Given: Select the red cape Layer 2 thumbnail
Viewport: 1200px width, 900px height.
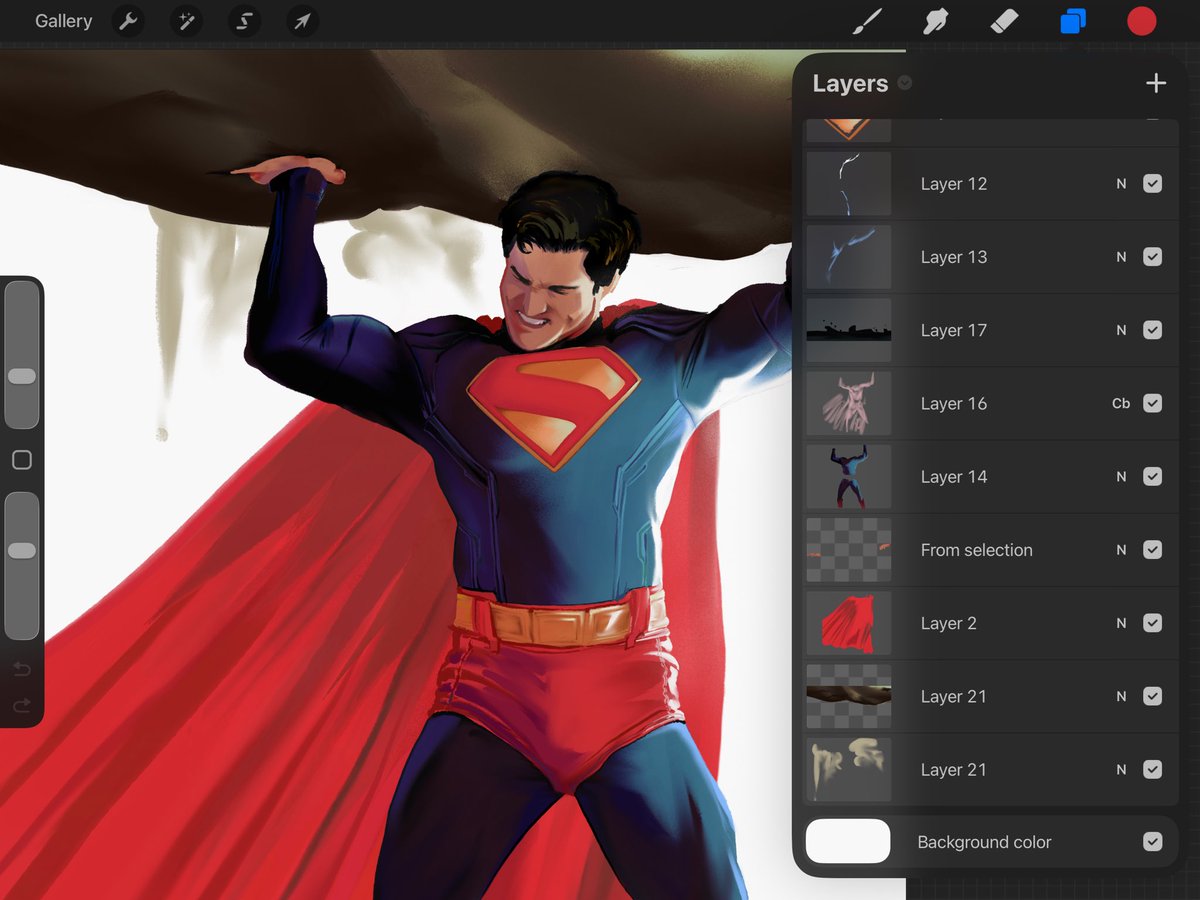Looking at the screenshot, I should pyautogui.click(x=849, y=623).
